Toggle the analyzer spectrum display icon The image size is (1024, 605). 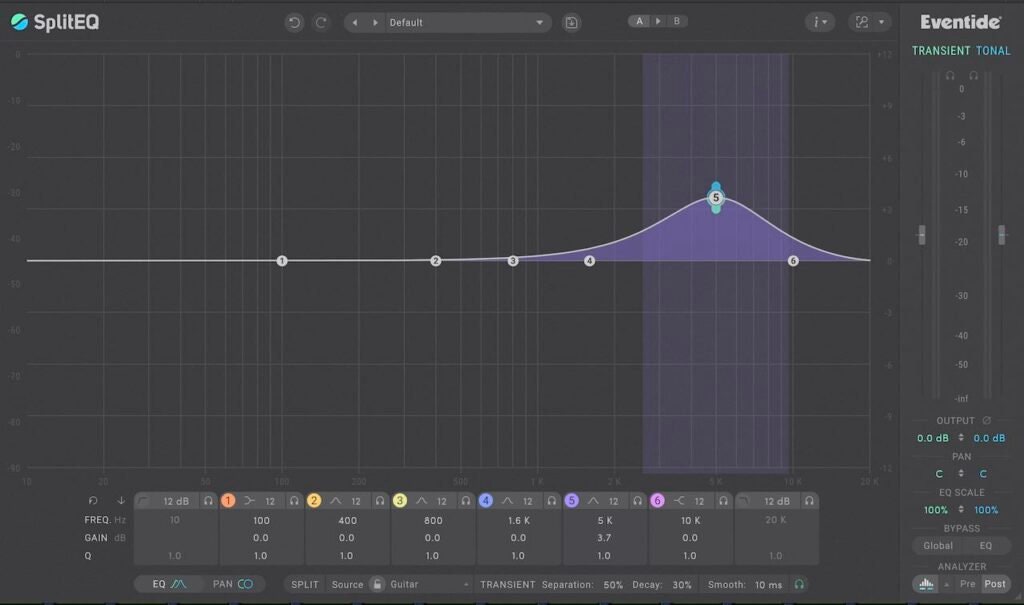925,583
